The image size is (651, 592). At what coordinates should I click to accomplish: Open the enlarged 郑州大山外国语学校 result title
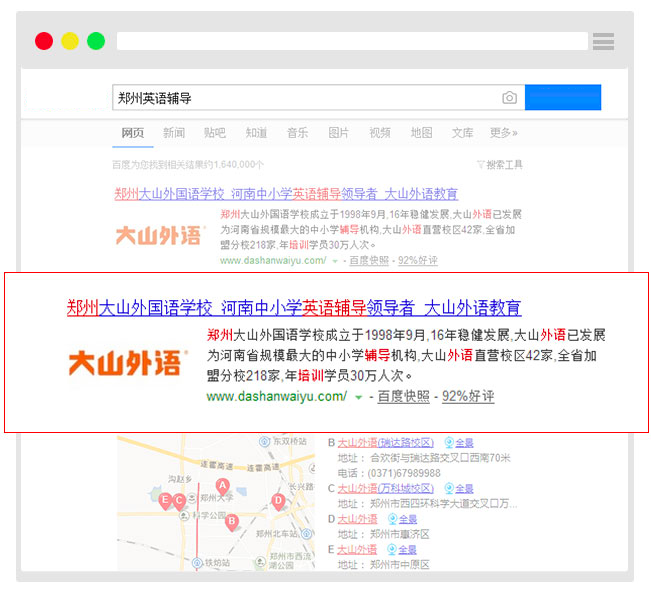click(294, 308)
